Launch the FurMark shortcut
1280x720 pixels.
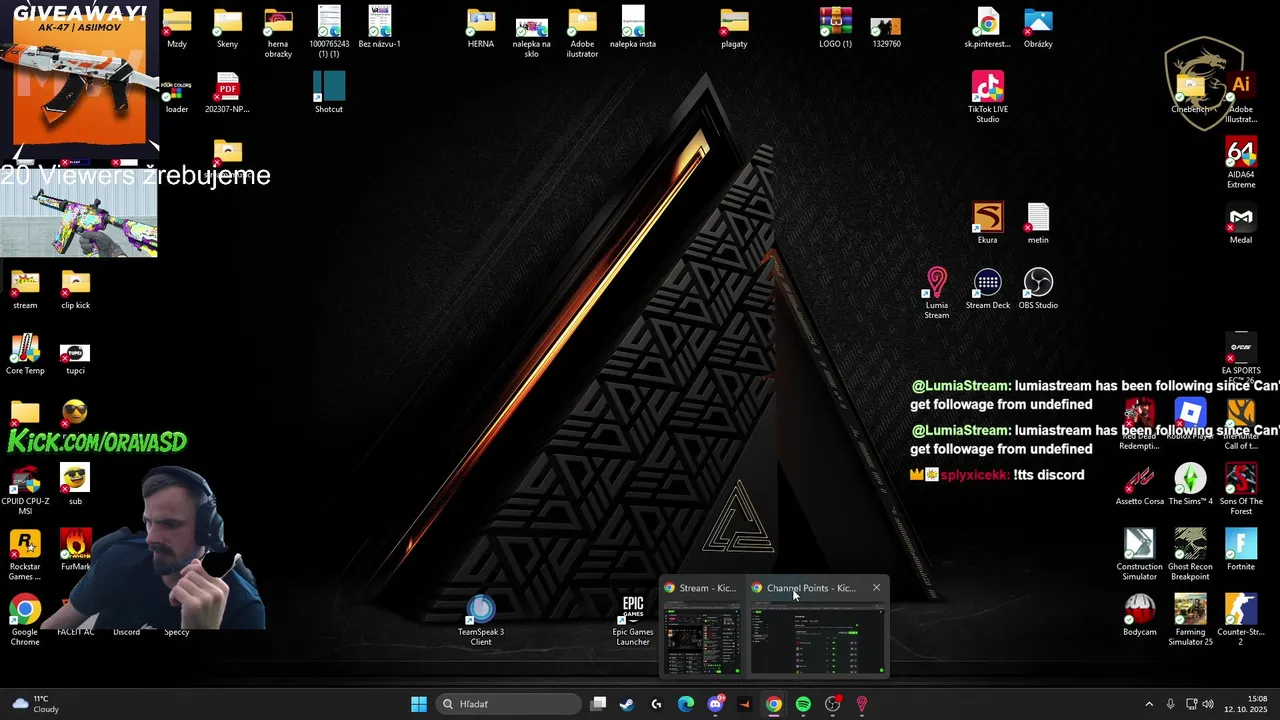click(75, 550)
